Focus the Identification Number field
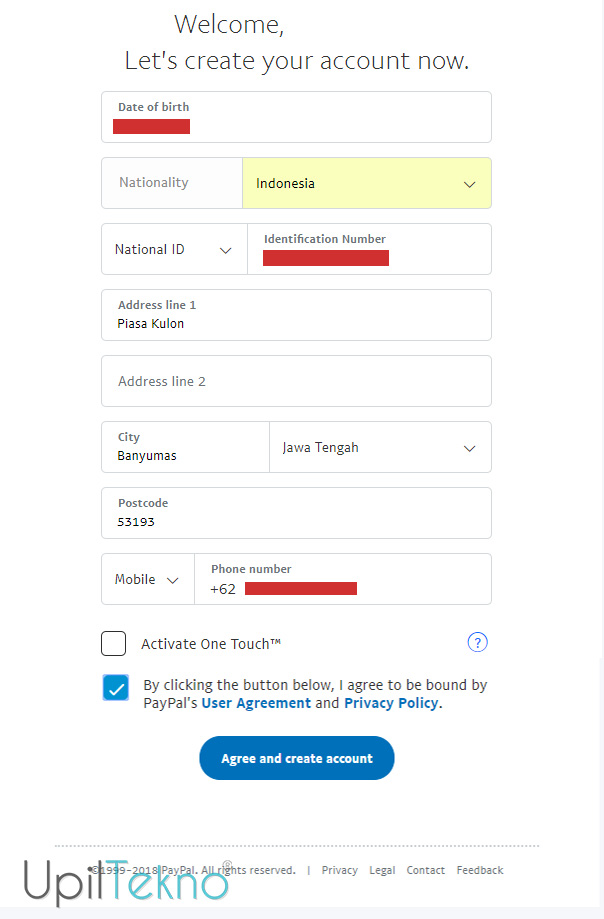Viewport: 604px width, 919px height. pos(370,249)
